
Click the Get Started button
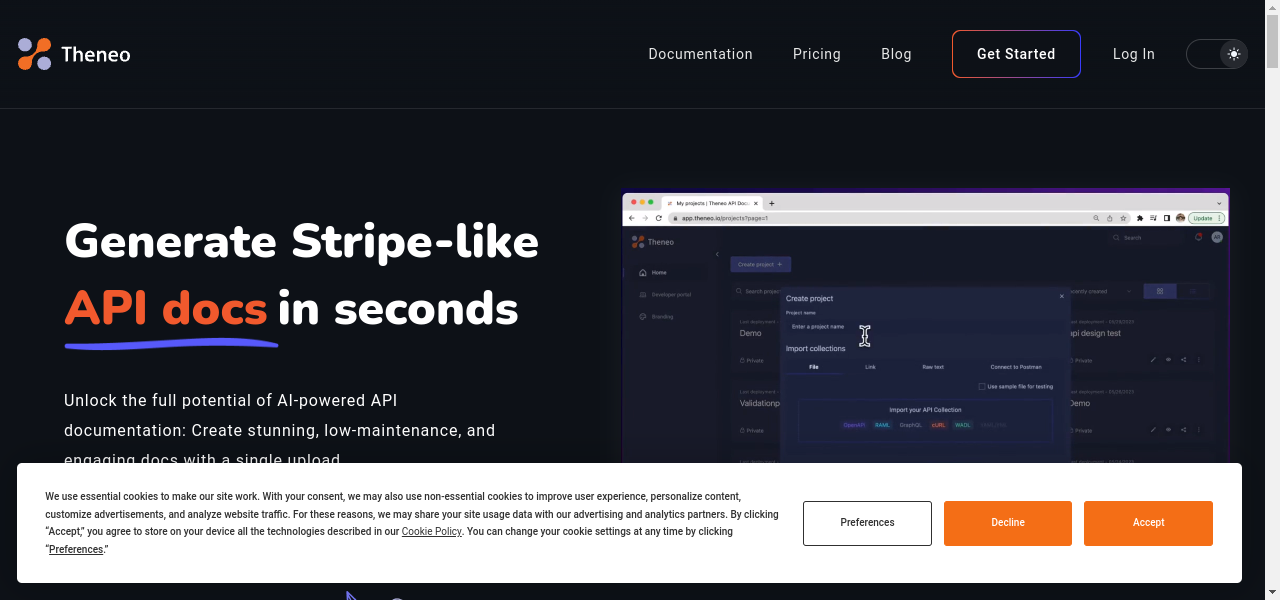[x=1016, y=54]
